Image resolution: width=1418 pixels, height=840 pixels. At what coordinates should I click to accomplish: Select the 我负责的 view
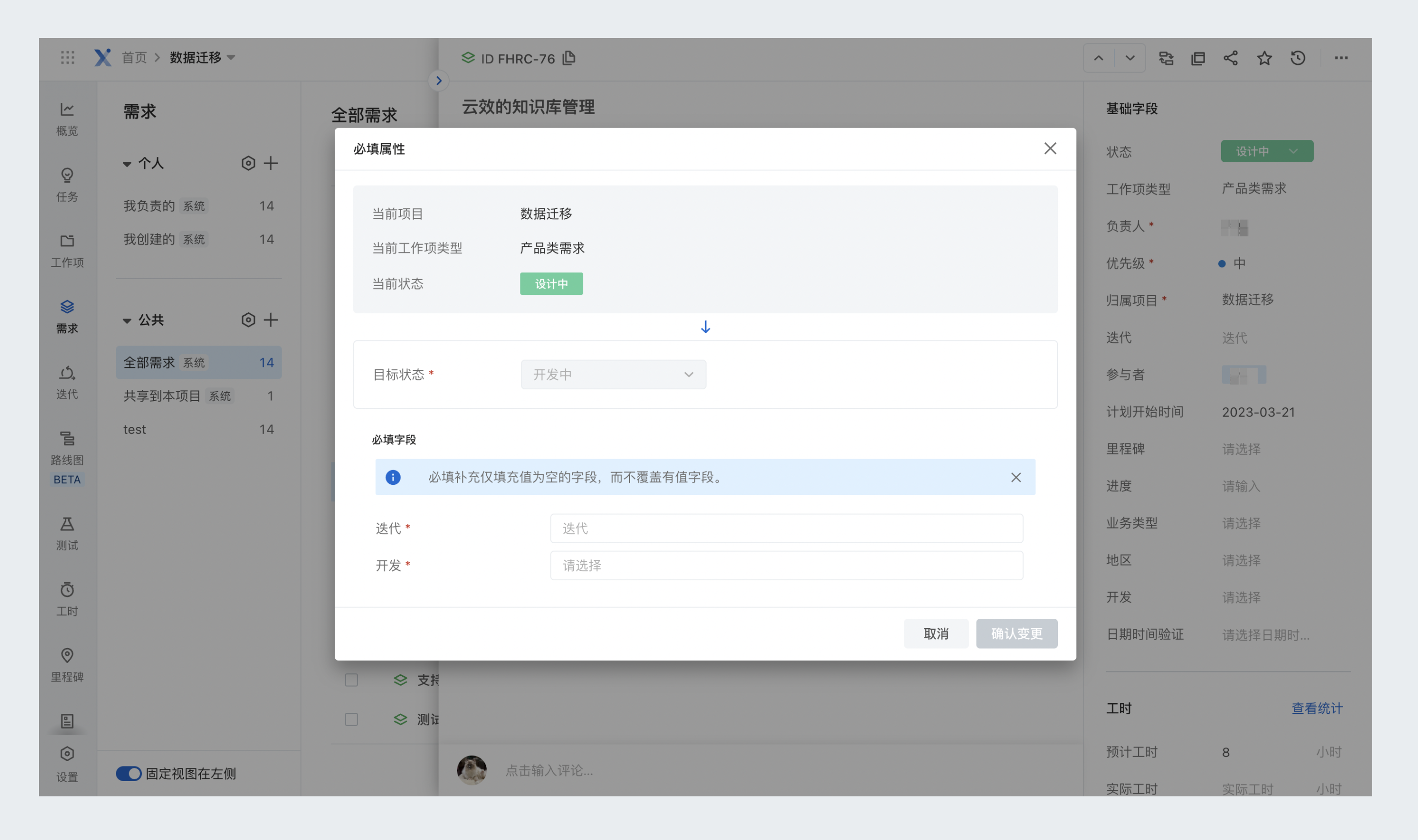click(199, 206)
